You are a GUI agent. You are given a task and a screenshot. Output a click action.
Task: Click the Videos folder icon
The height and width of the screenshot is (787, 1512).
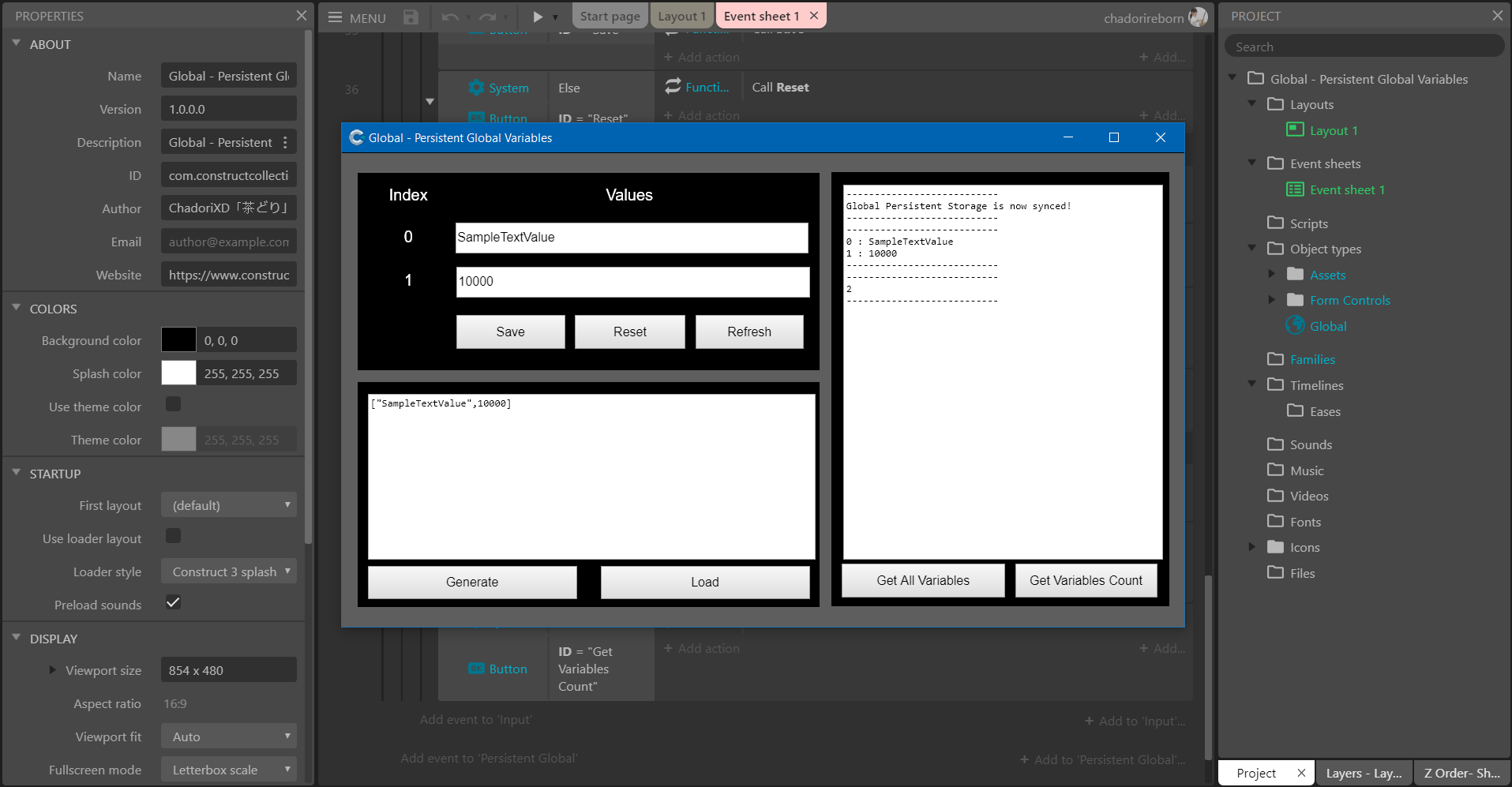(1275, 495)
